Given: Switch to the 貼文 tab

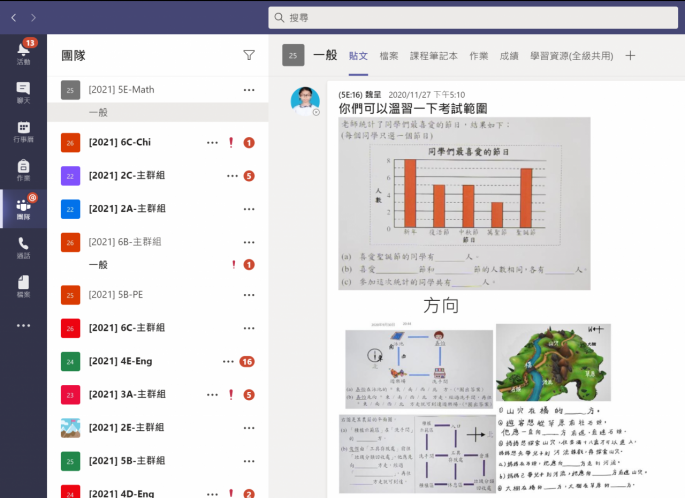Looking at the screenshot, I should click(x=358, y=56).
